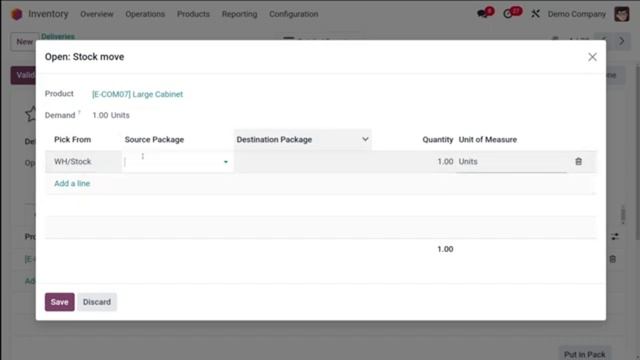Viewport: 640px width, 360px height.
Task: Click the Destination Package cell
Action: (302, 162)
